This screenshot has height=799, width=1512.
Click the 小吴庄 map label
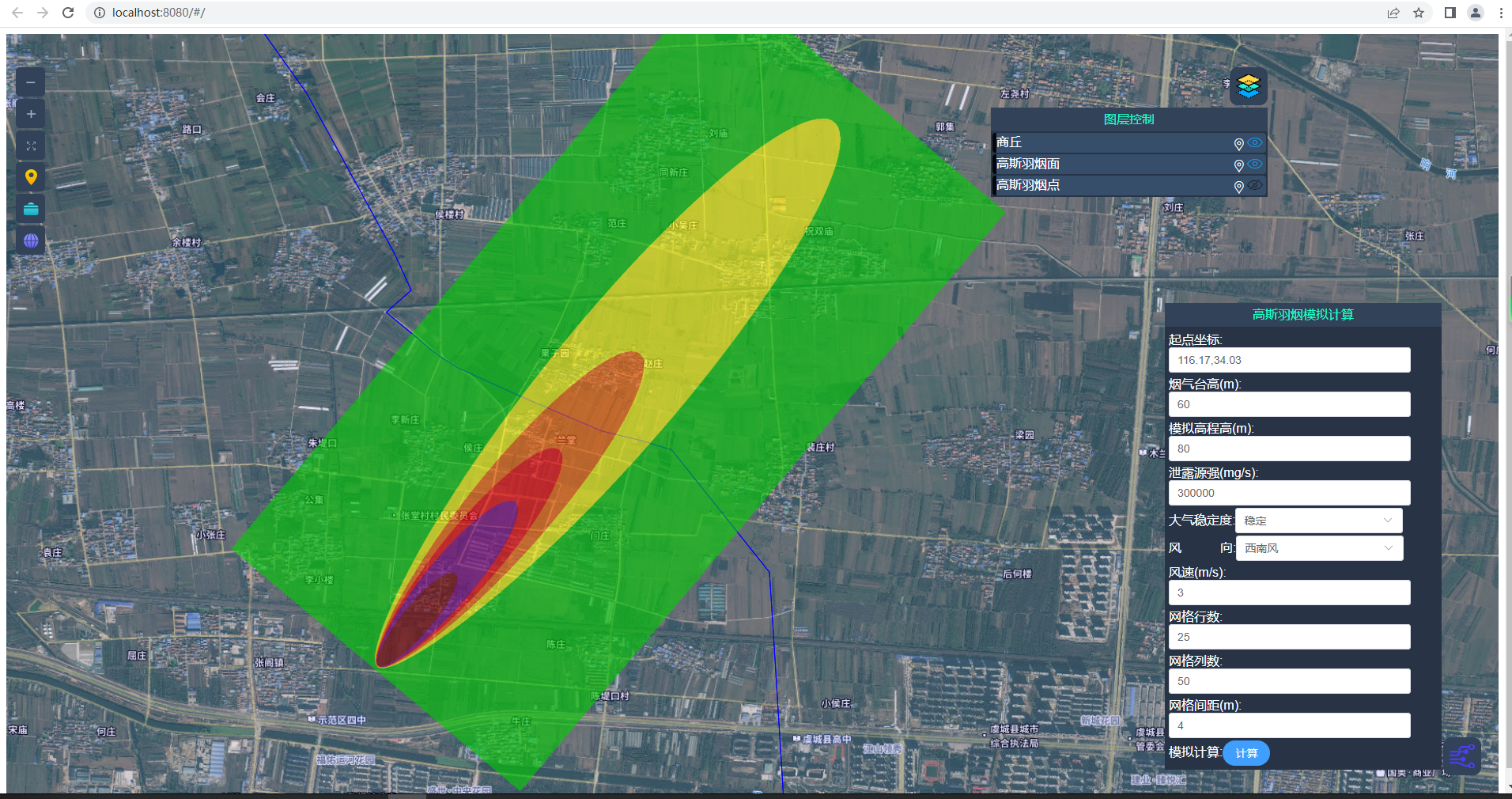683,225
